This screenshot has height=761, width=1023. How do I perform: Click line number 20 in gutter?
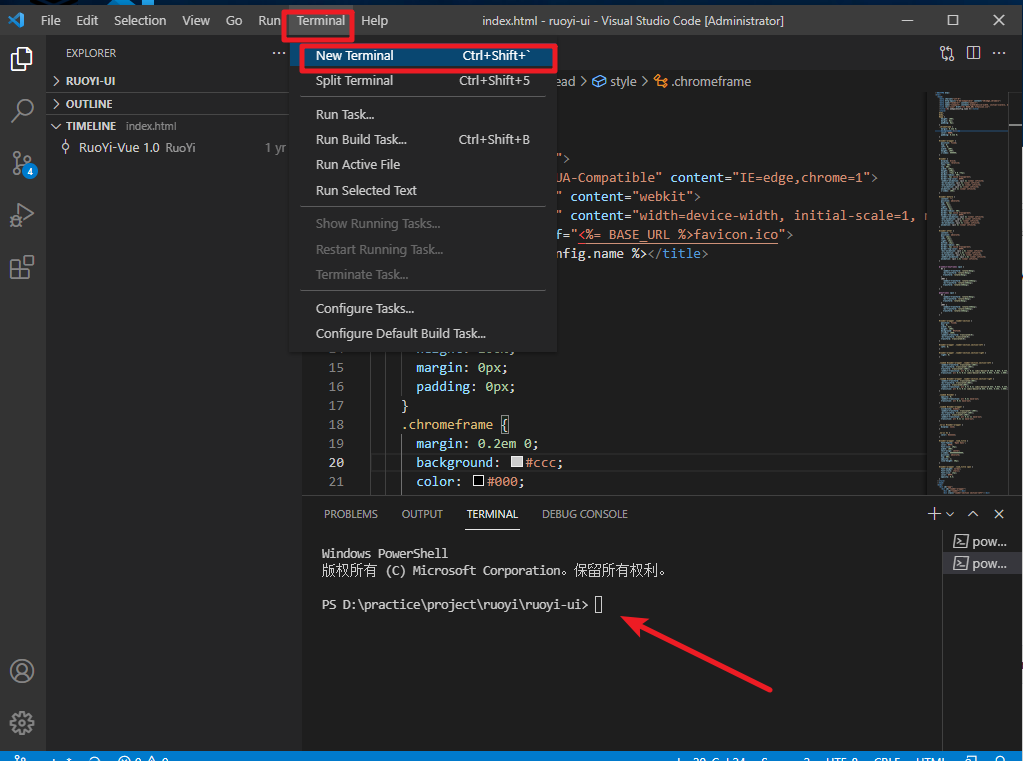[336, 462]
